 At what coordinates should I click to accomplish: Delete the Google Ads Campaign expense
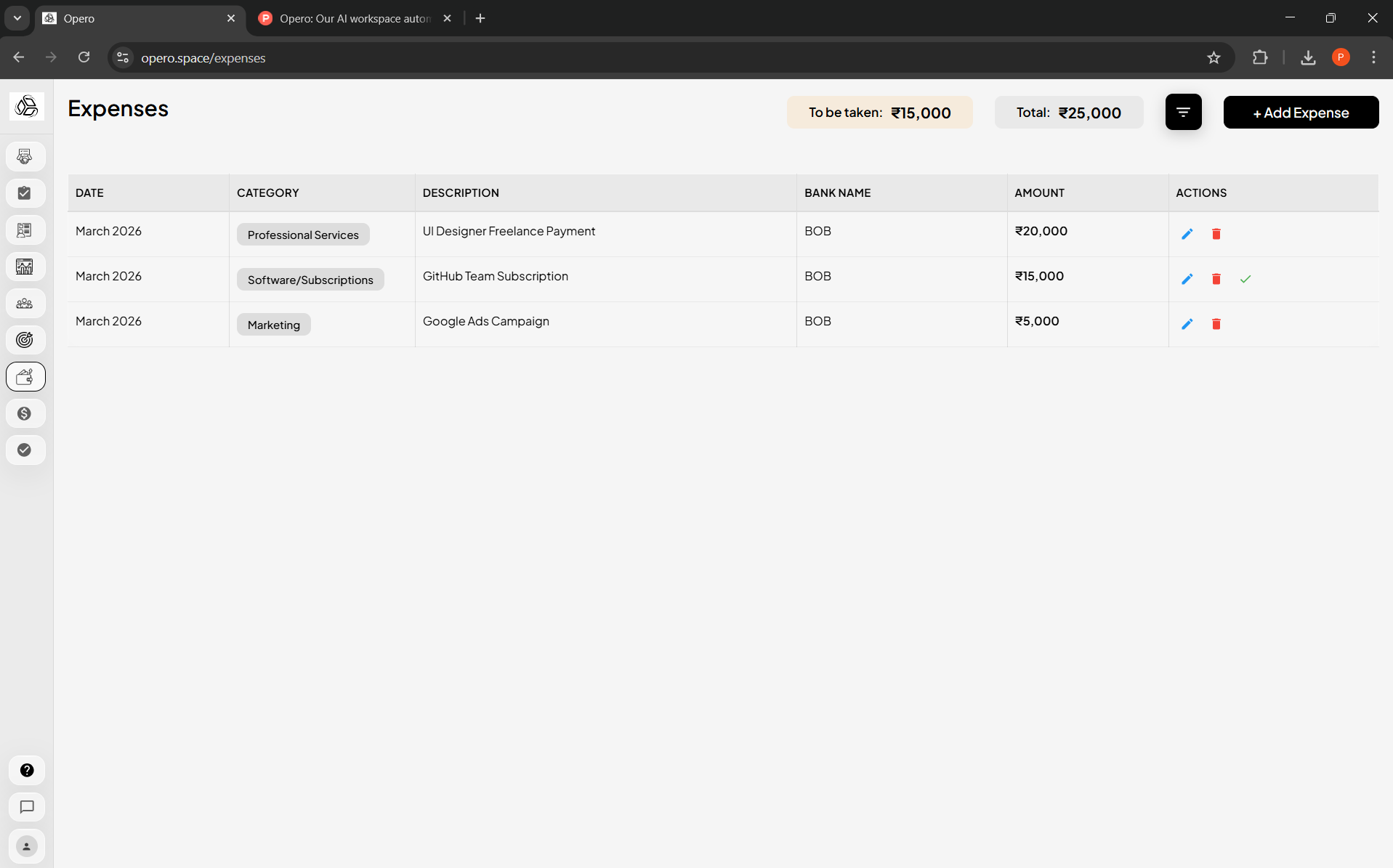(x=1216, y=324)
